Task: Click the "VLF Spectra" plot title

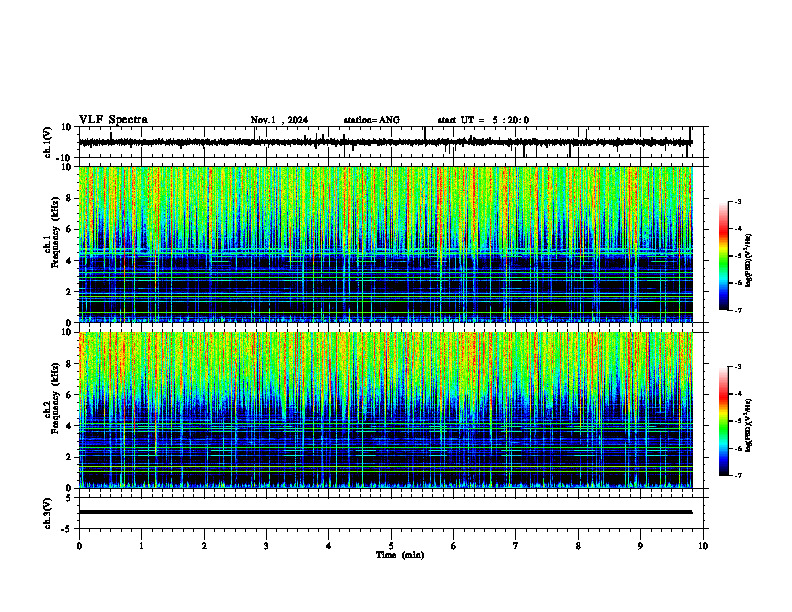Action: tap(113, 120)
